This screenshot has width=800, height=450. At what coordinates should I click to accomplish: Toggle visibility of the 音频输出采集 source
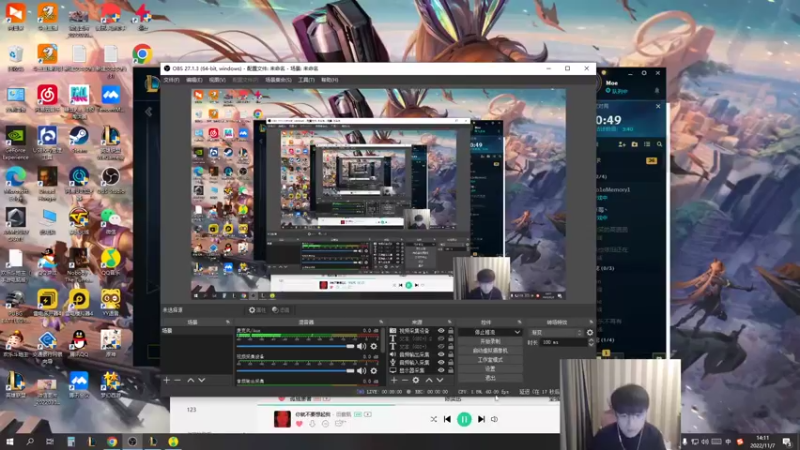point(441,355)
